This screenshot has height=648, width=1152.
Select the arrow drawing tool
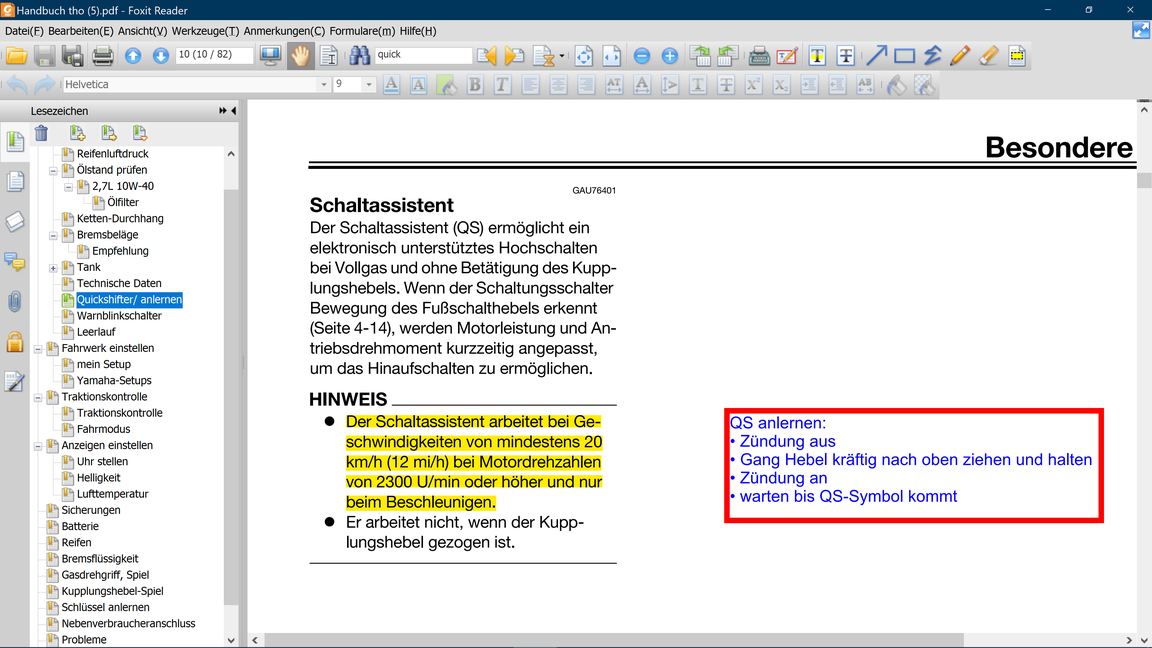(x=876, y=56)
